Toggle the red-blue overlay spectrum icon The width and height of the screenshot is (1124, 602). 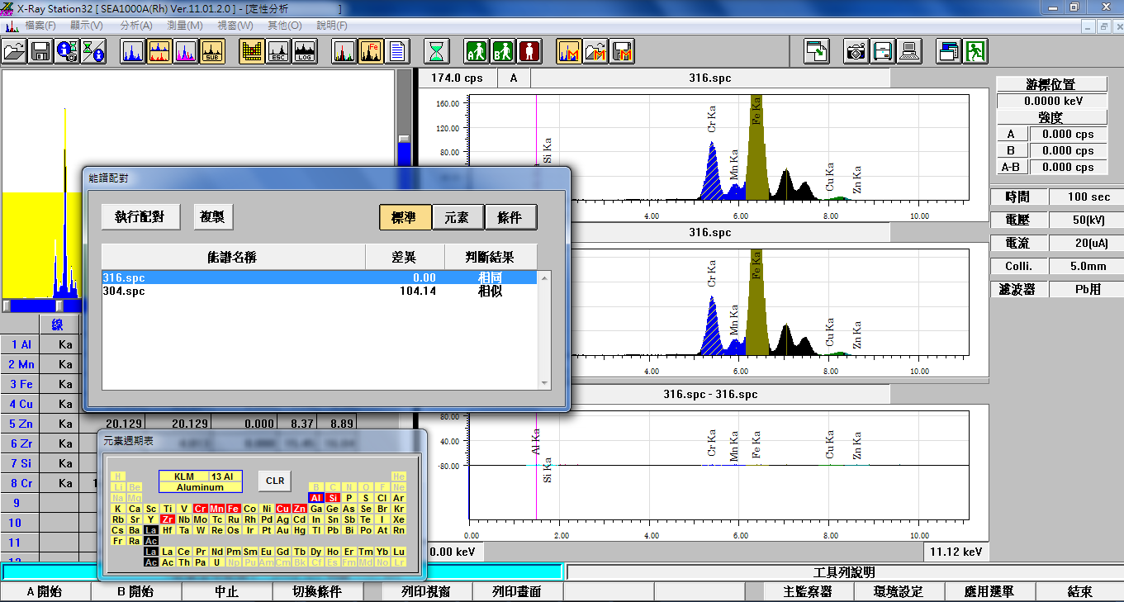coord(159,52)
